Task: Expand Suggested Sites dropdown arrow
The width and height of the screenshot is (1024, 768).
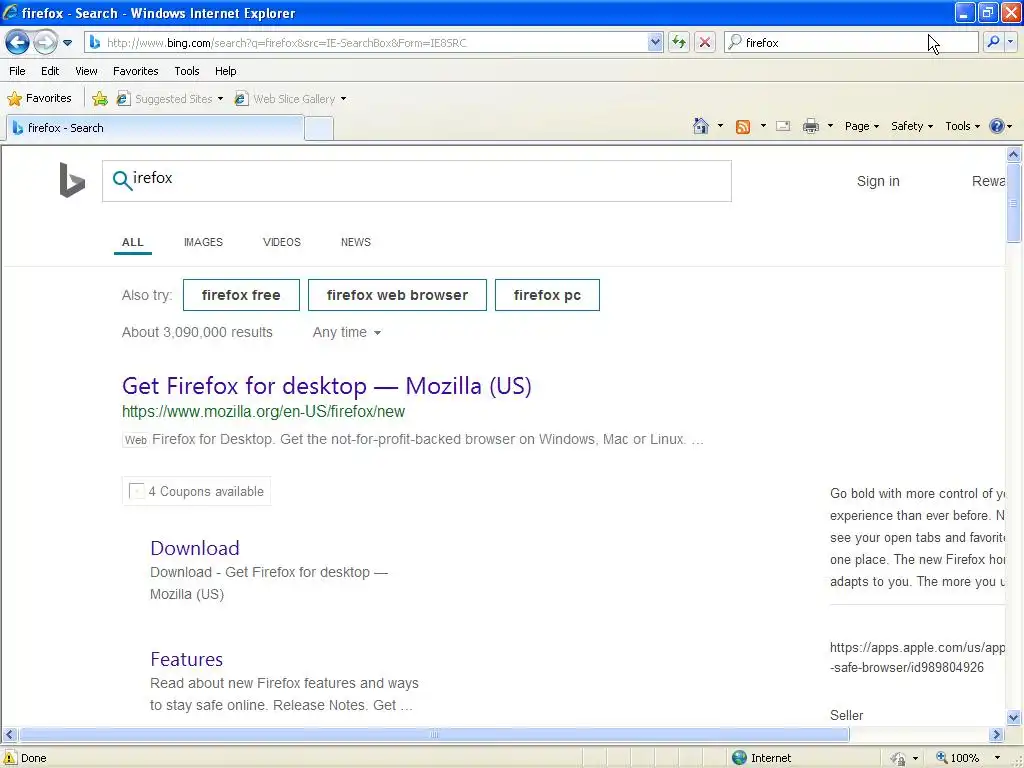Action: click(220, 99)
